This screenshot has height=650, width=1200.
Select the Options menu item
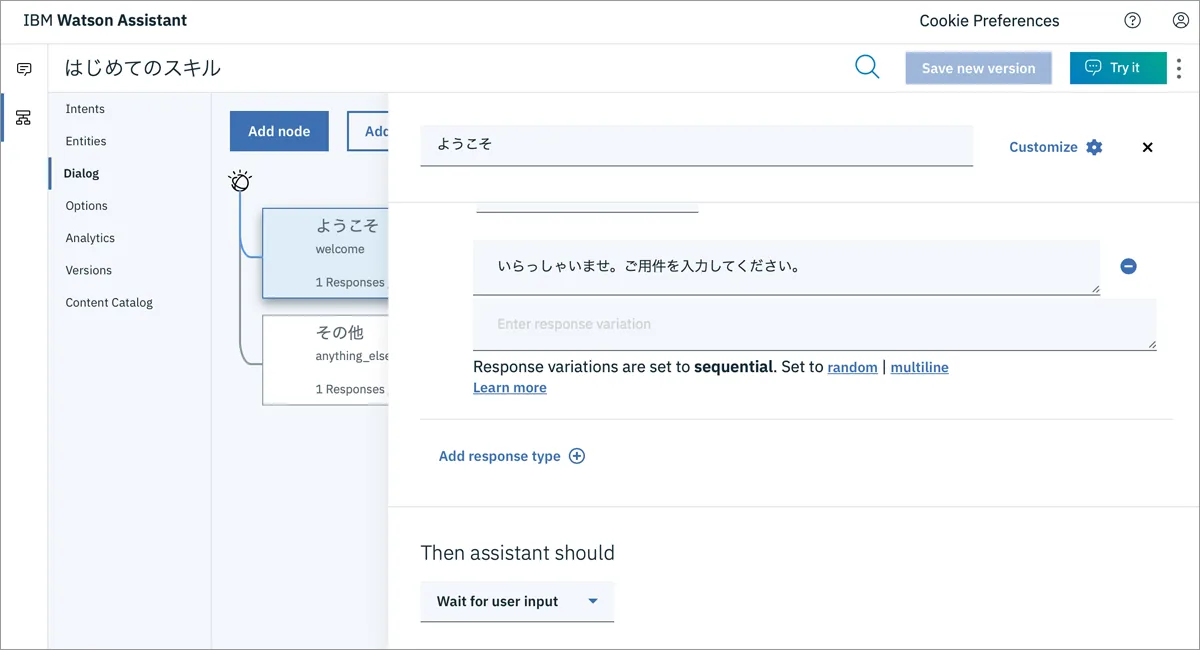[86, 206]
